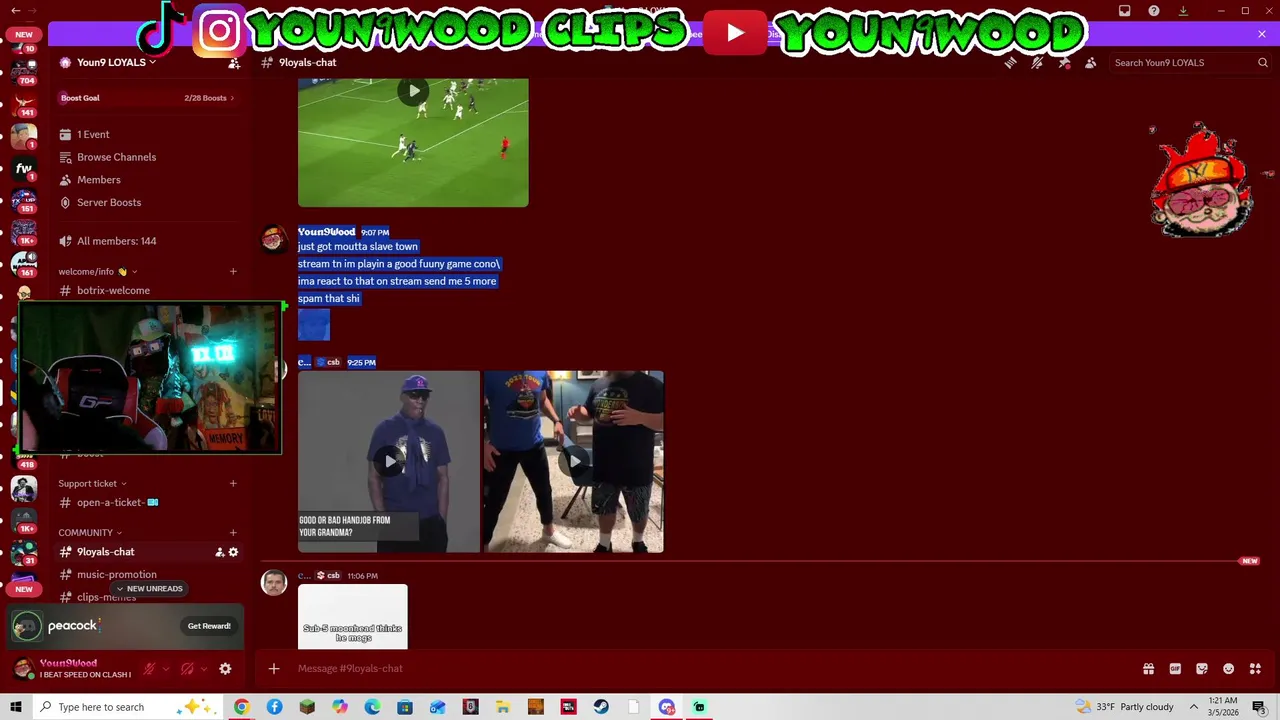Open the Members item

tap(147, 180)
